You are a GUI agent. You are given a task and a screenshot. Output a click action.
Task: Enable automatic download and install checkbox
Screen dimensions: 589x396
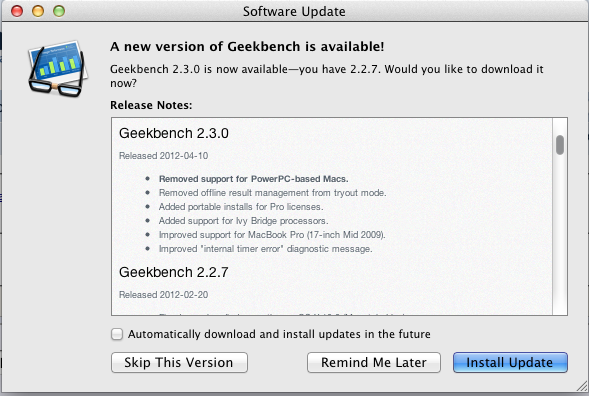[117, 334]
